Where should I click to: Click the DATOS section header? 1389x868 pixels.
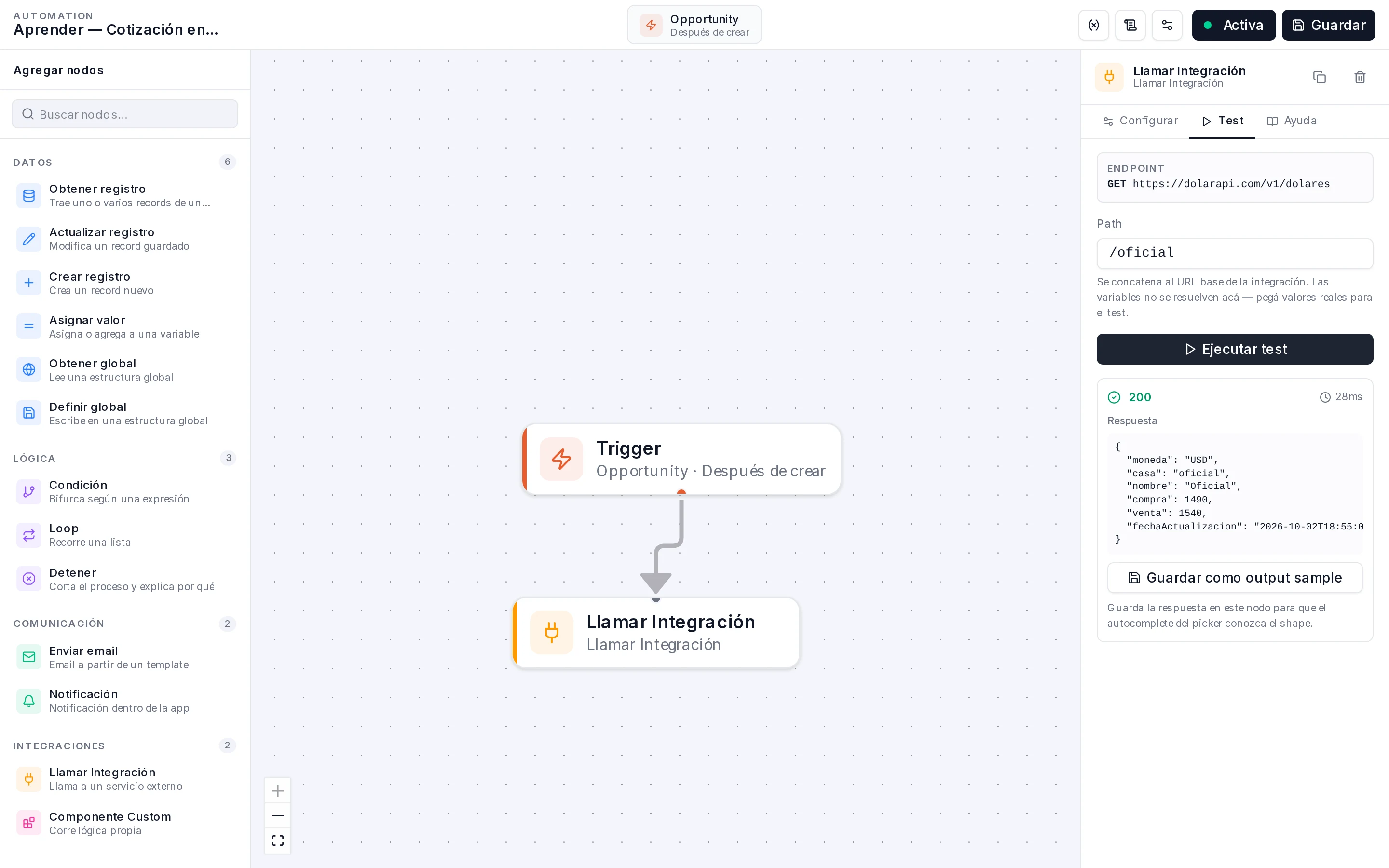click(x=33, y=163)
